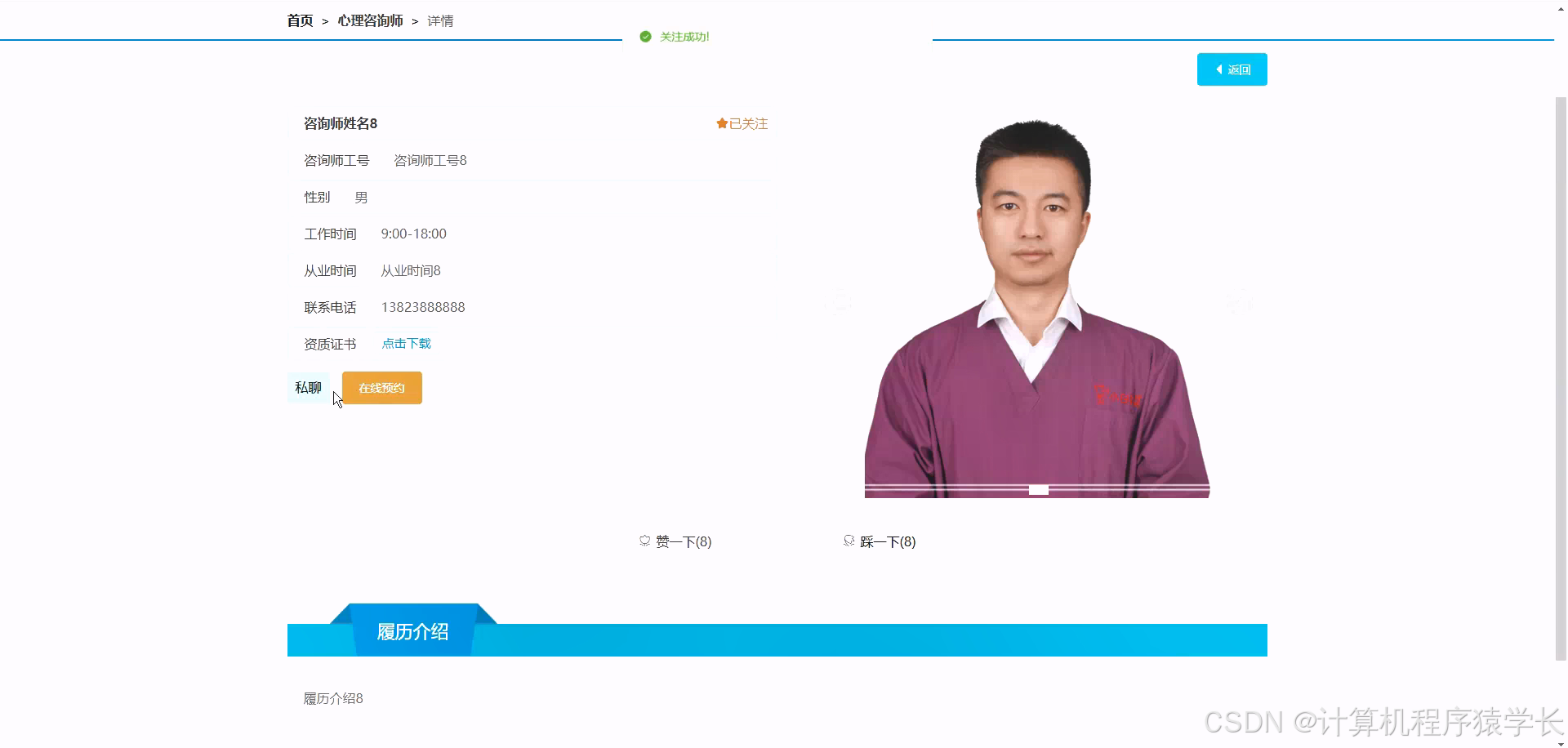
Task: Click the thumbs-up icon beside 赞一下(8)
Action: click(x=644, y=541)
